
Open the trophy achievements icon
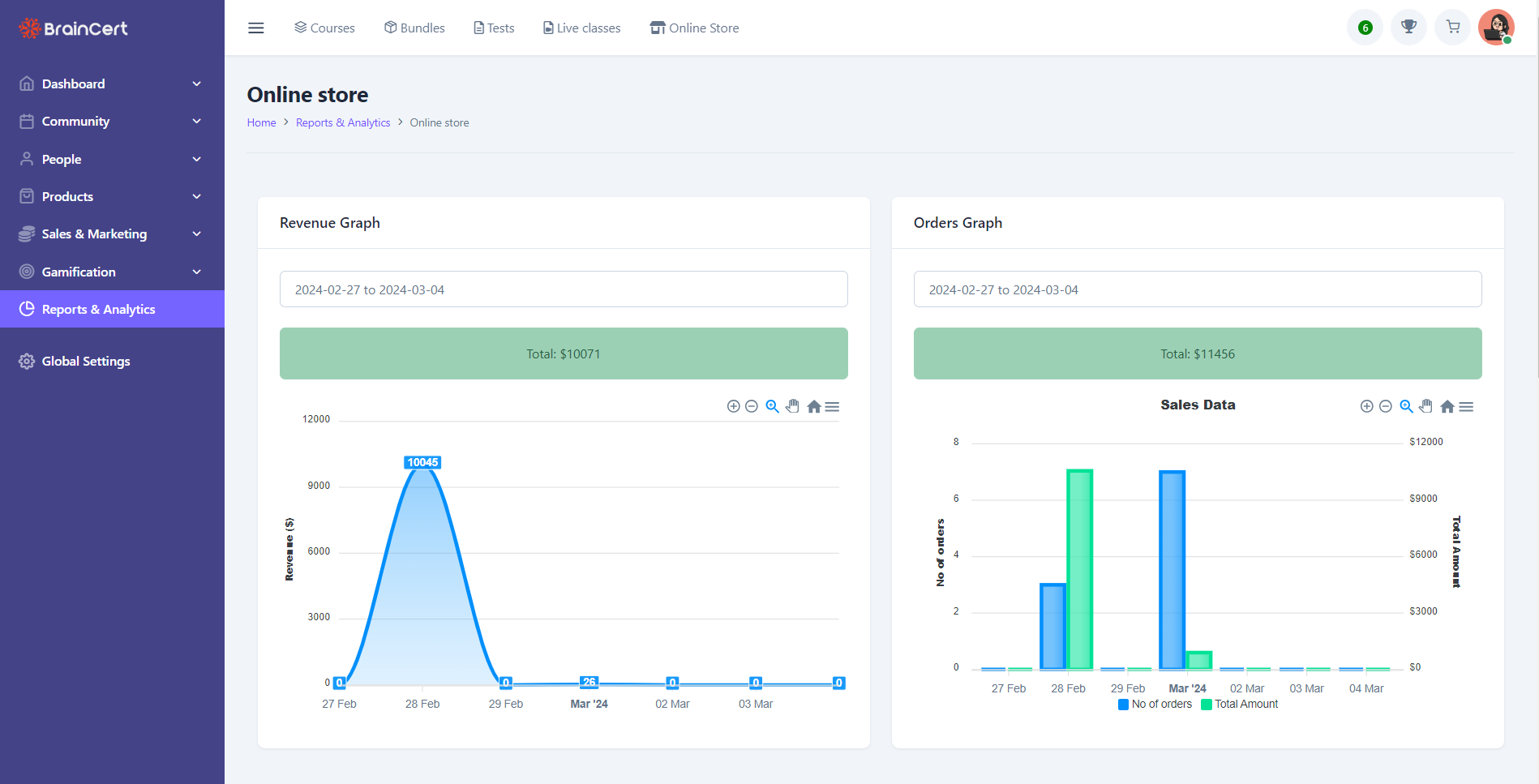click(1409, 28)
